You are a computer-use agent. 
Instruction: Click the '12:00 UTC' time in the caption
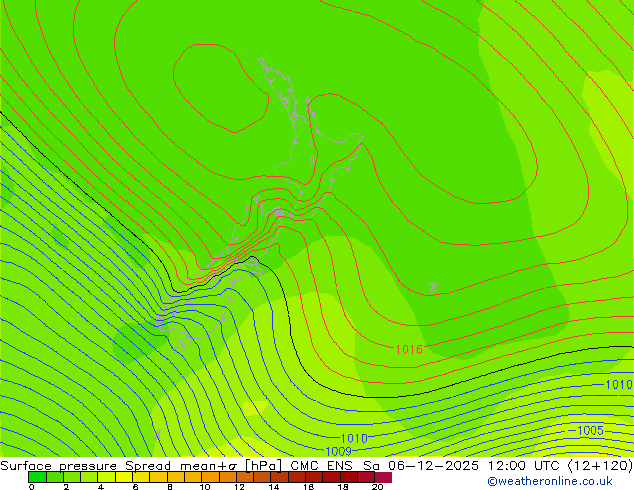[x=526, y=466]
